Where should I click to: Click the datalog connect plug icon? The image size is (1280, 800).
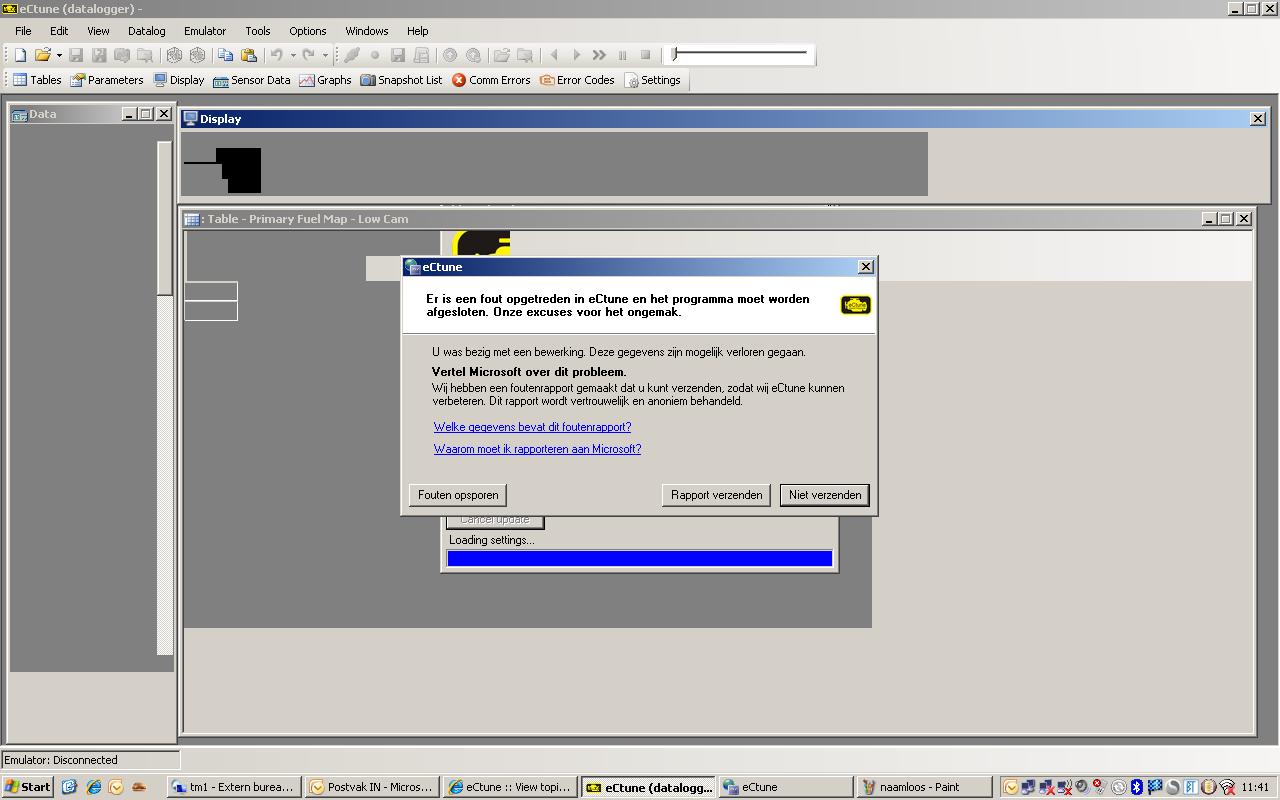[x=352, y=56]
